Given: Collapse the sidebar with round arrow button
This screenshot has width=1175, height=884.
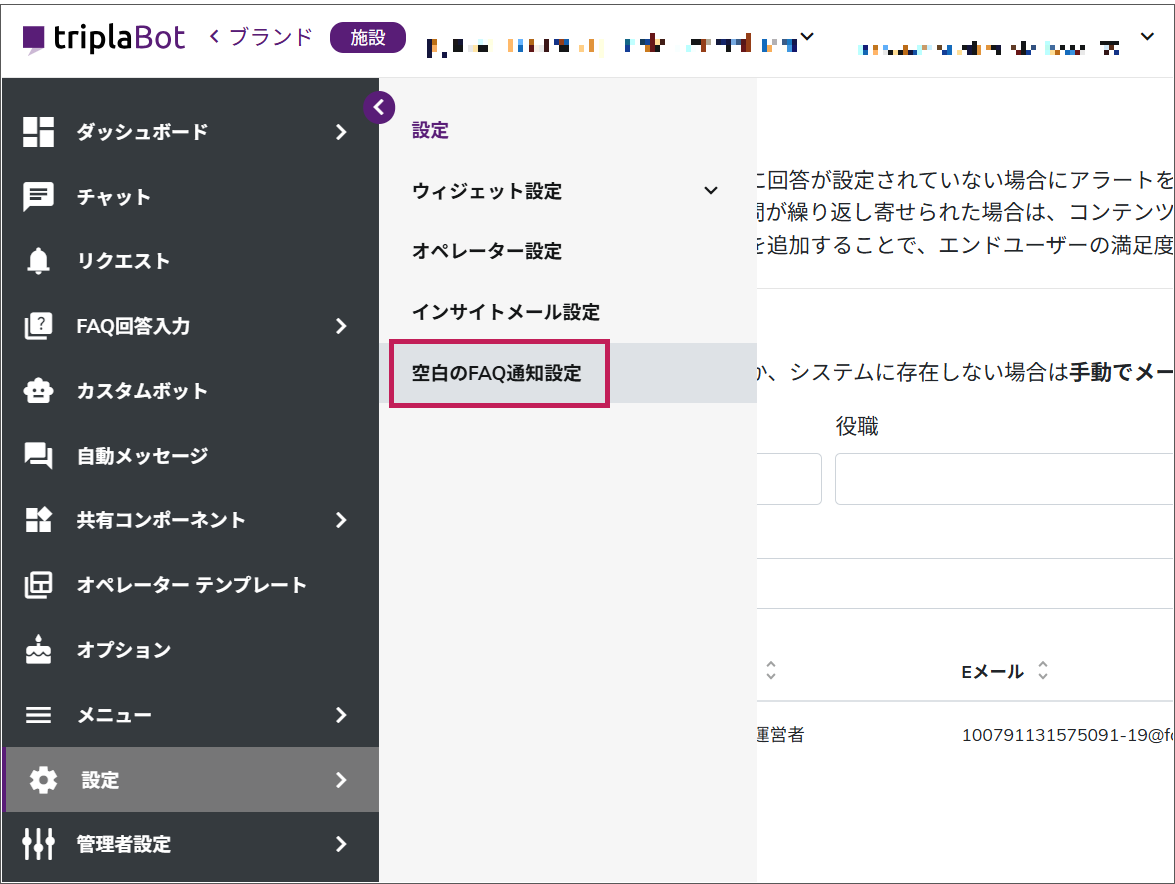Looking at the screenshot, I should pos(379,108).
